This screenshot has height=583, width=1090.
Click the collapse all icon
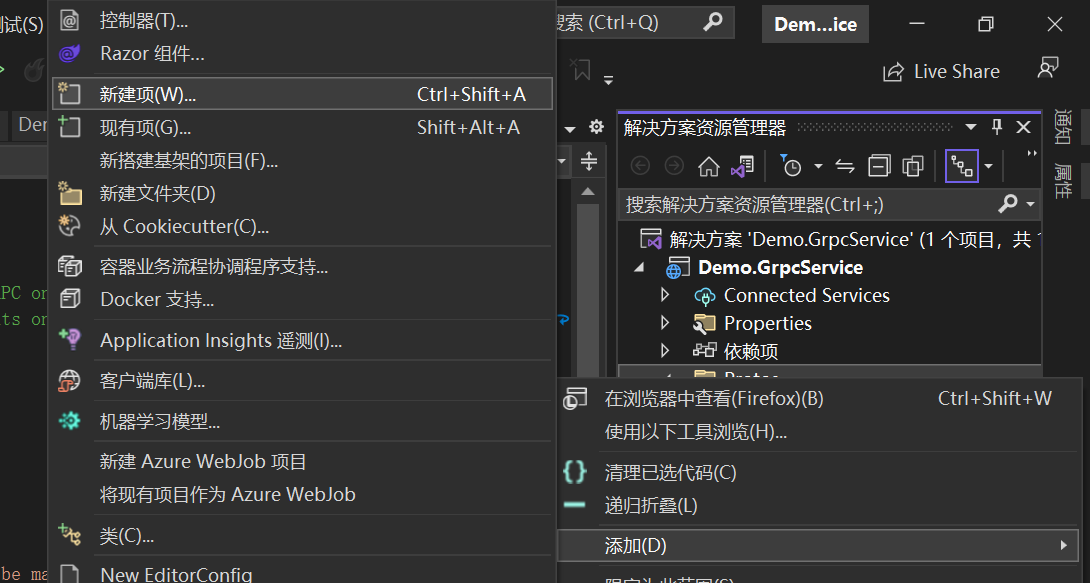click(x=879, y=166)
